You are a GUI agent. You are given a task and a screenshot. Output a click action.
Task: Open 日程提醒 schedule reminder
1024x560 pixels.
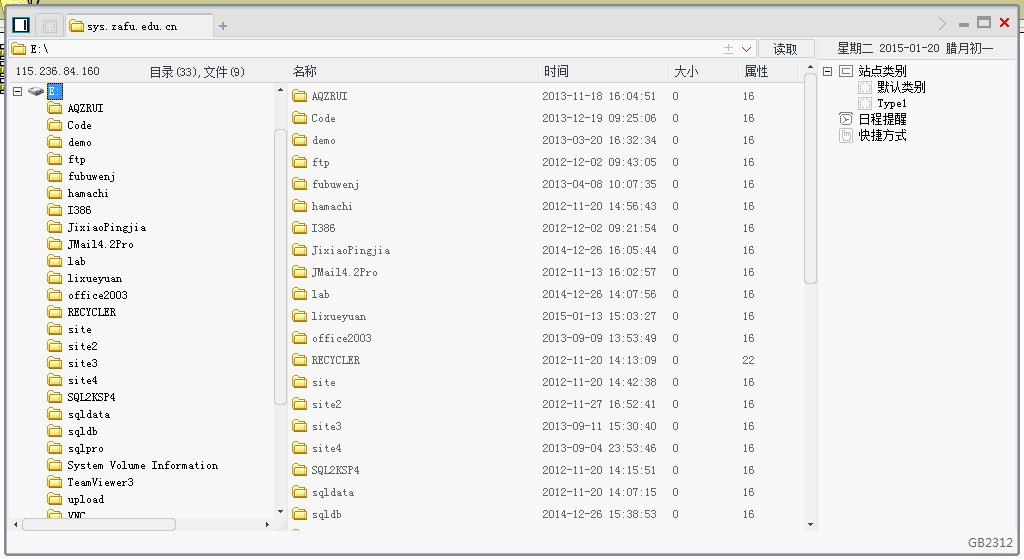click(x=882, y=119)
